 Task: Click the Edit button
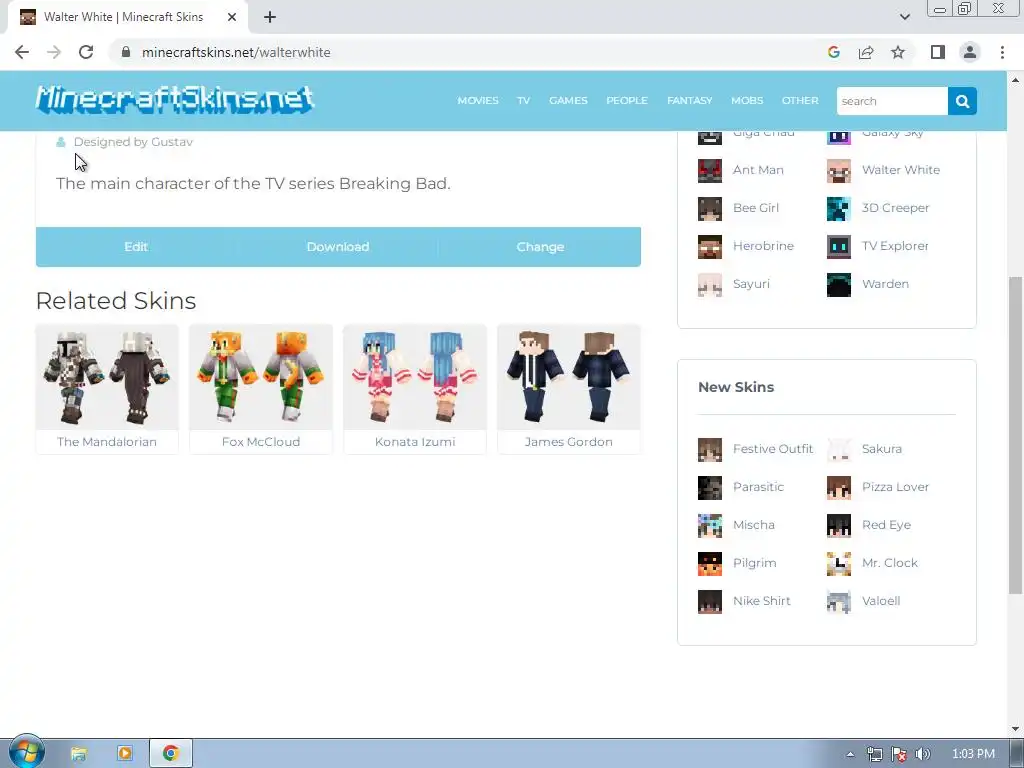point(136,247)
